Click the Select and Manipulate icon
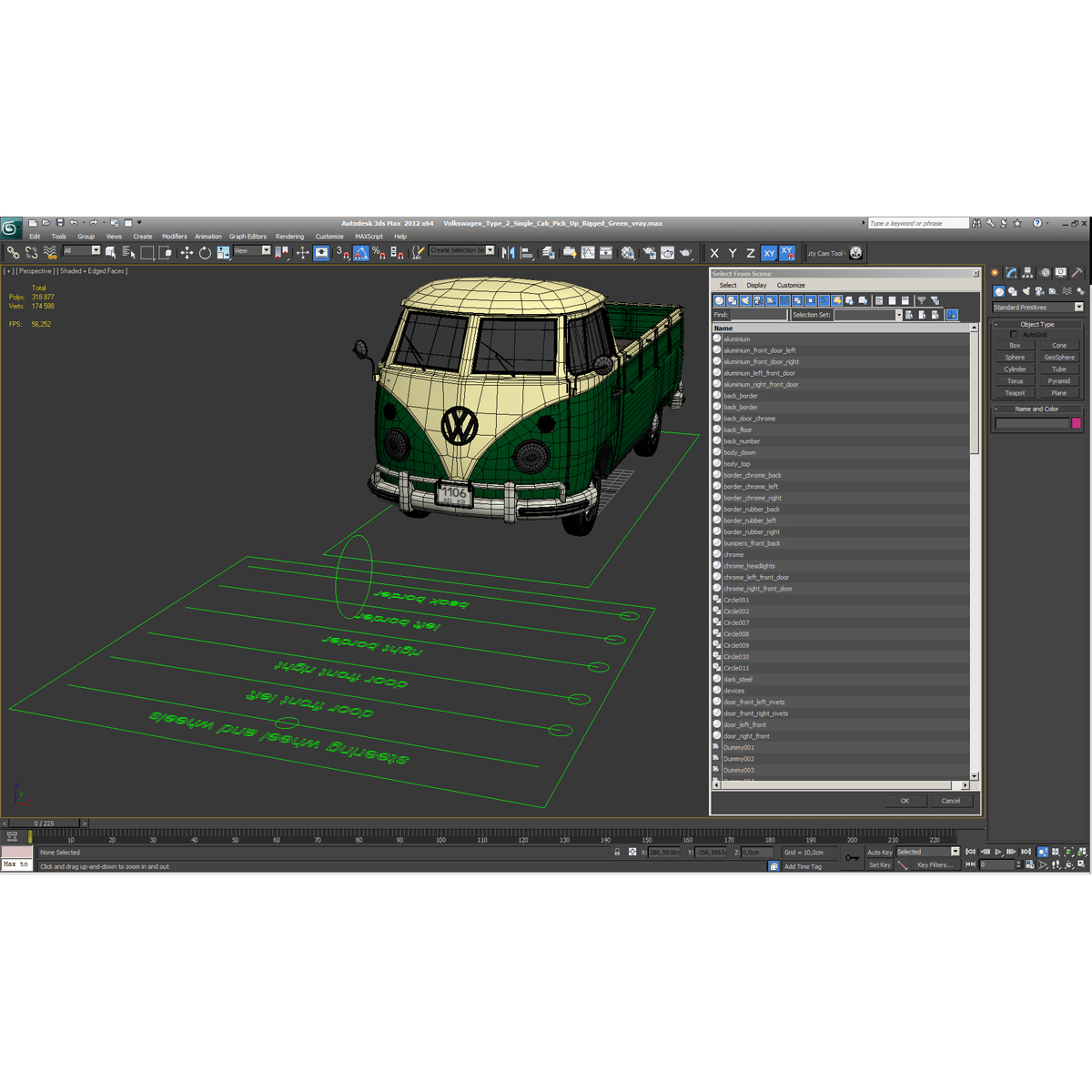 click(x=302, y=252)
